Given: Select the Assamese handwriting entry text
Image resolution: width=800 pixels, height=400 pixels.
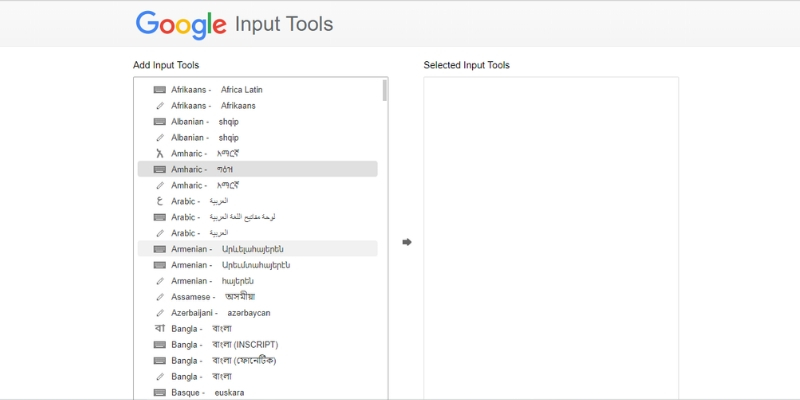Looking at the screenshot, I should tap(213, 297).
